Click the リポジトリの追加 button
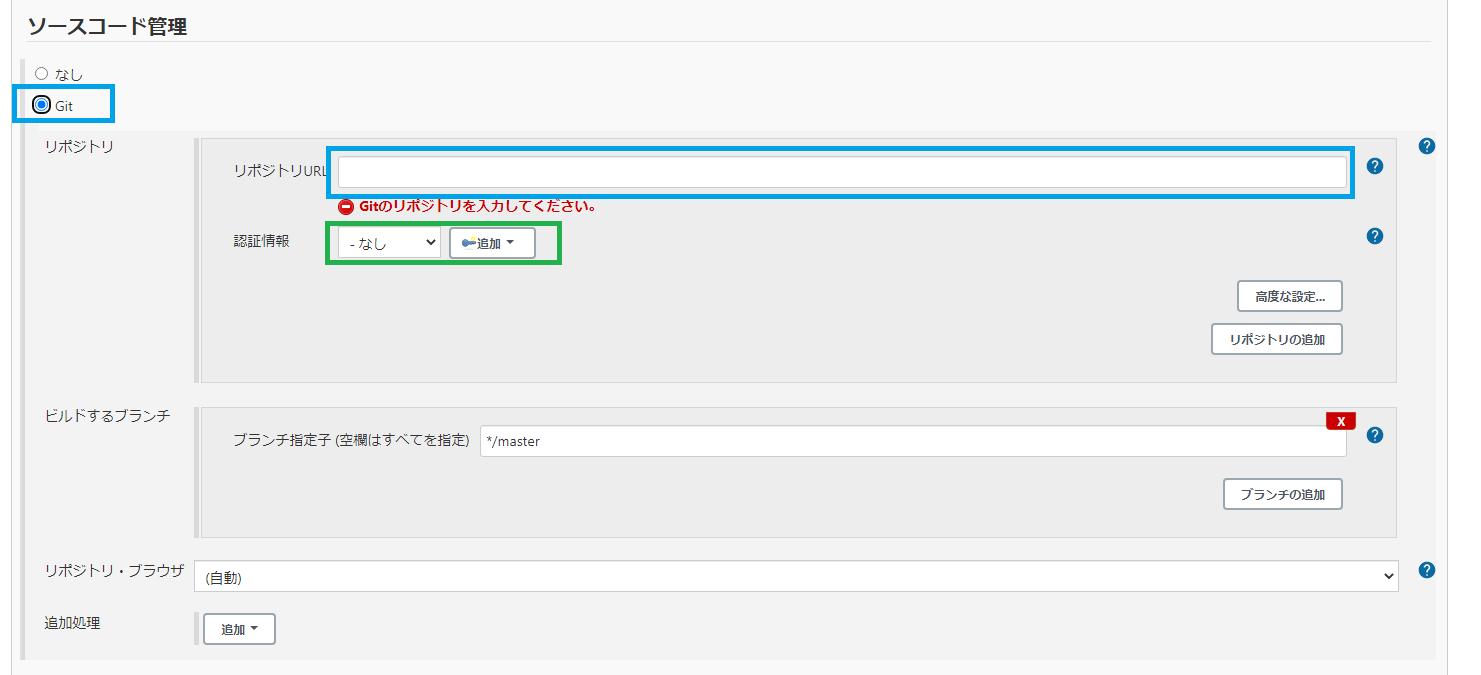1481x675 pixels. coord(1277,339)
